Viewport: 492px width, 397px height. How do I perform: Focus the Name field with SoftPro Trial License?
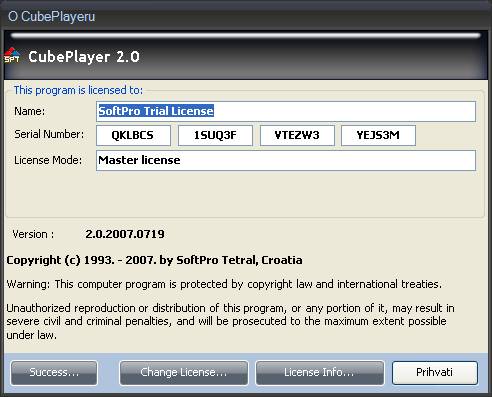tap(286, 111)
